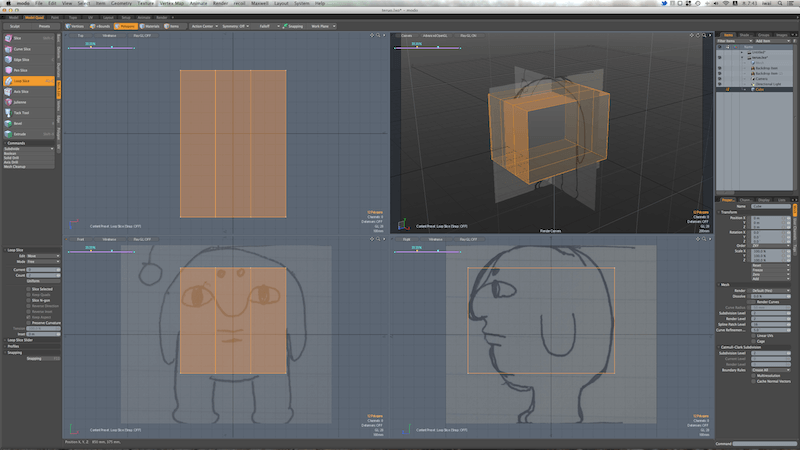
Task: Click the Count input field
Action: [43, 275]
